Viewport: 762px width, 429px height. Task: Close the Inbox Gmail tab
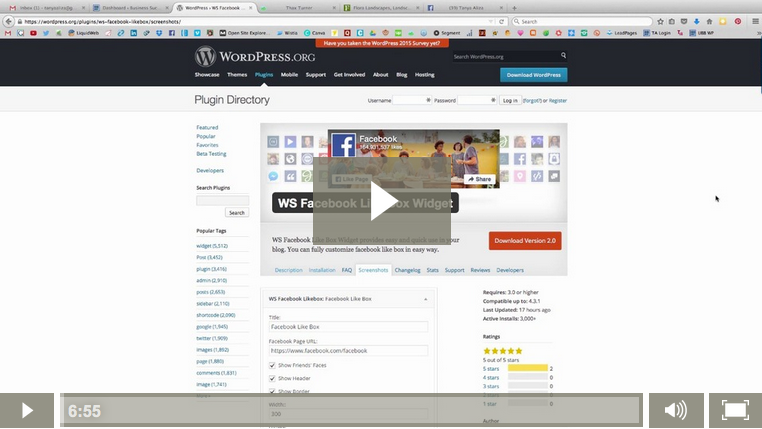[83, 8]
